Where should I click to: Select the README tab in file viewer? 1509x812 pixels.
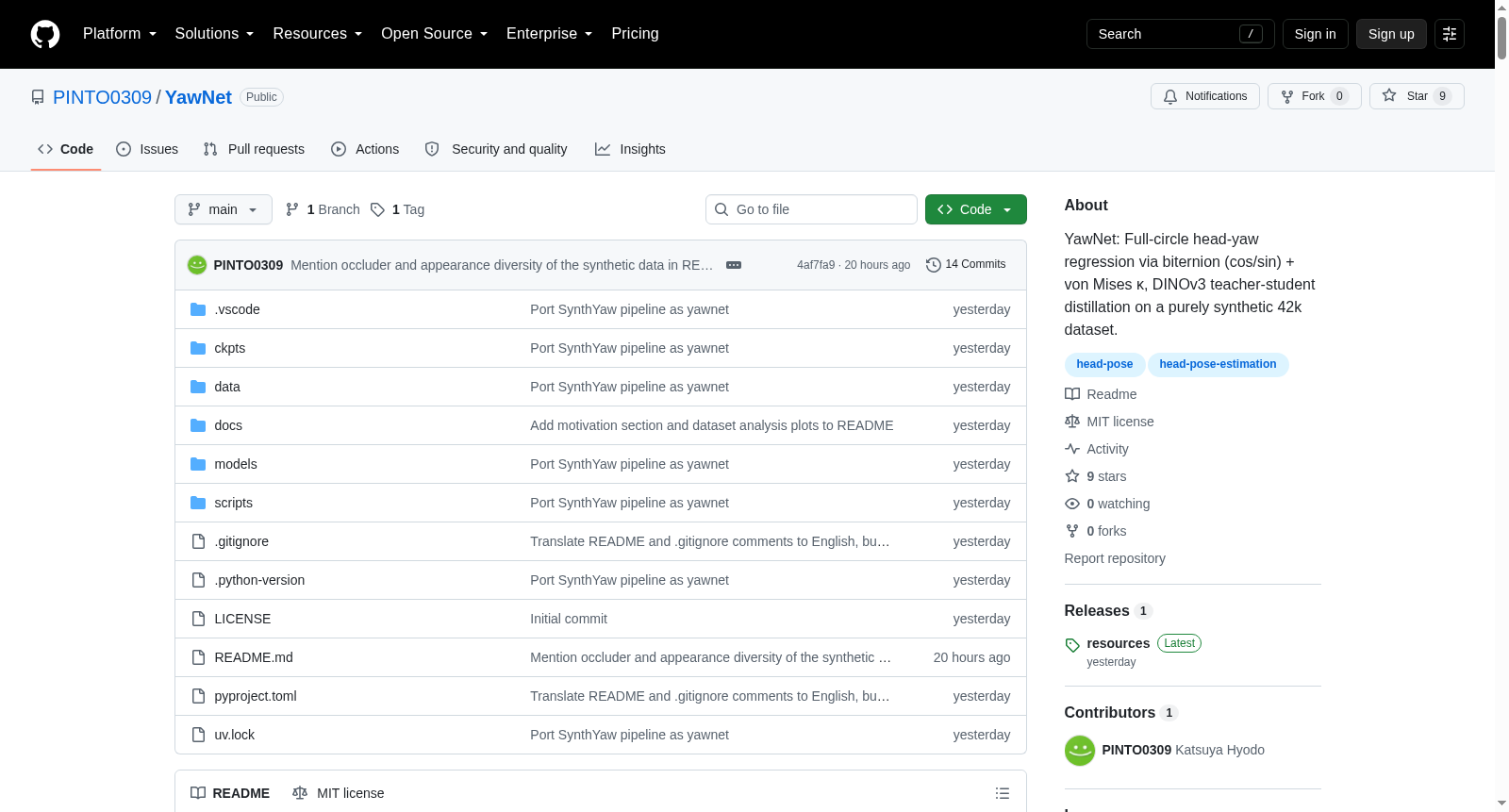(x=230, y=793)
